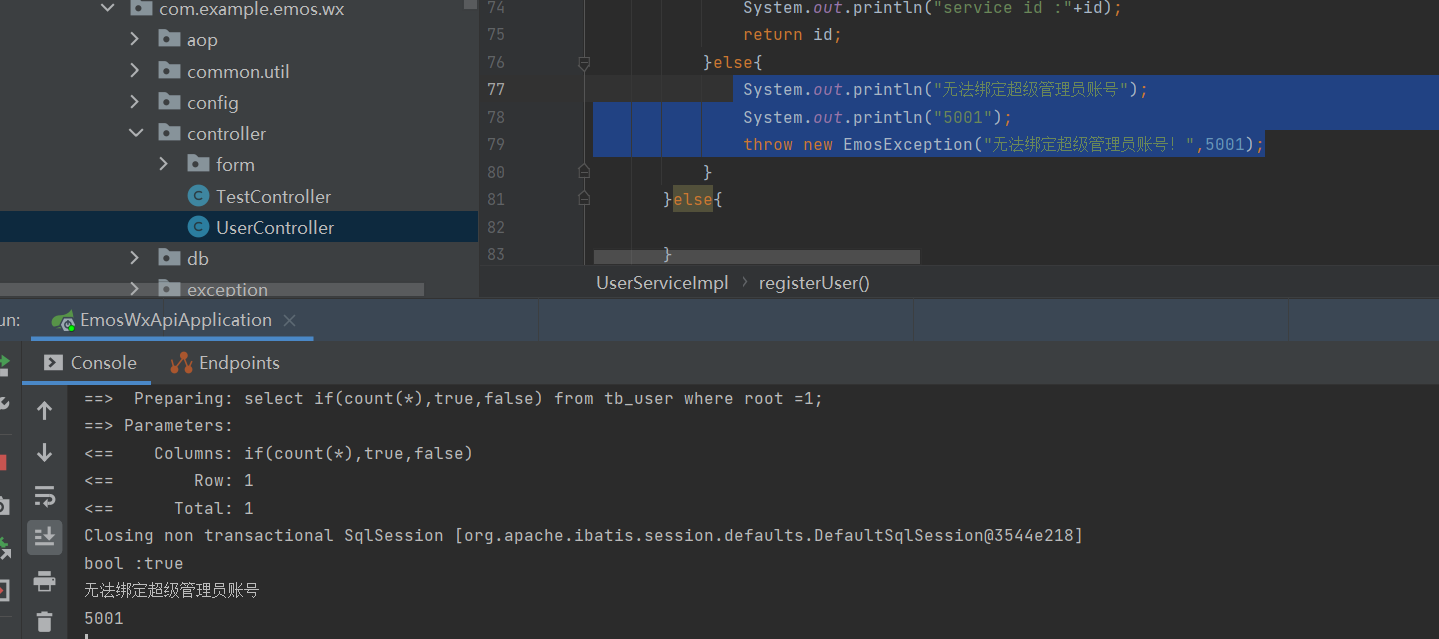The width and height of the screenshot is (1439, 639).
Task: Collapse code fold at line 80
Action: [584, 172]
